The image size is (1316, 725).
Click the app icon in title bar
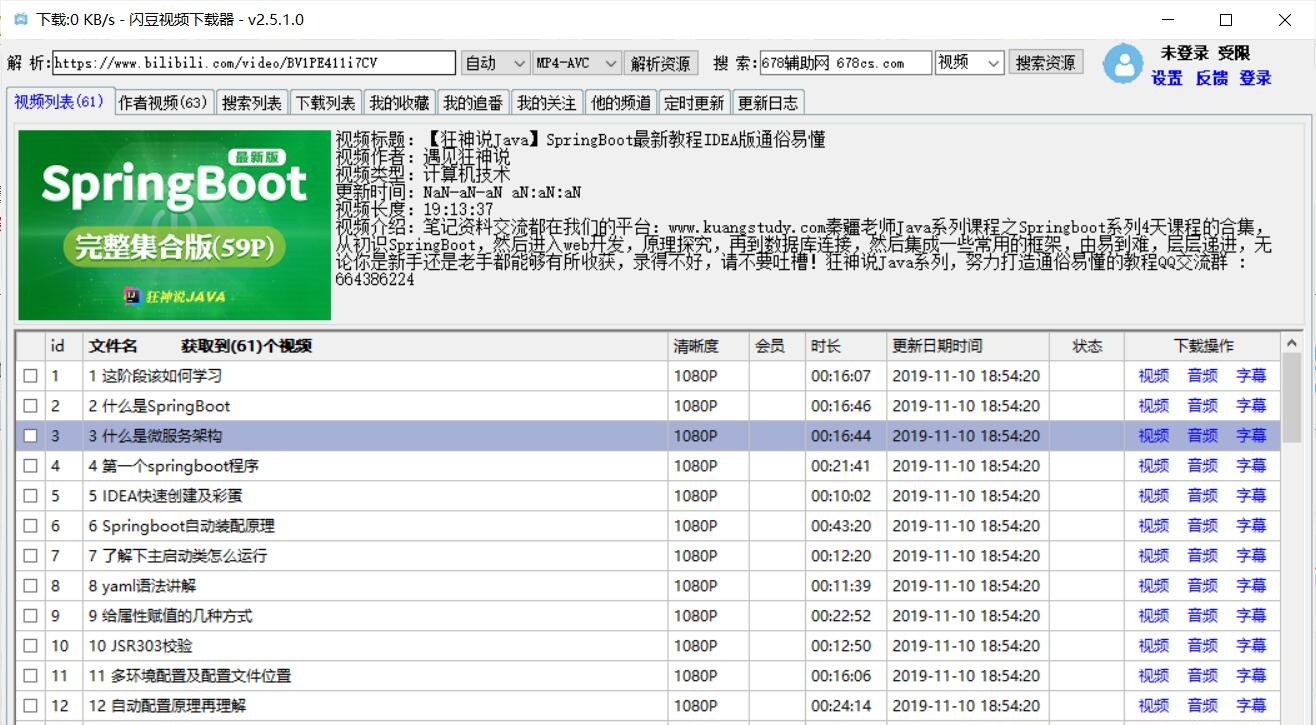point(20,19)
